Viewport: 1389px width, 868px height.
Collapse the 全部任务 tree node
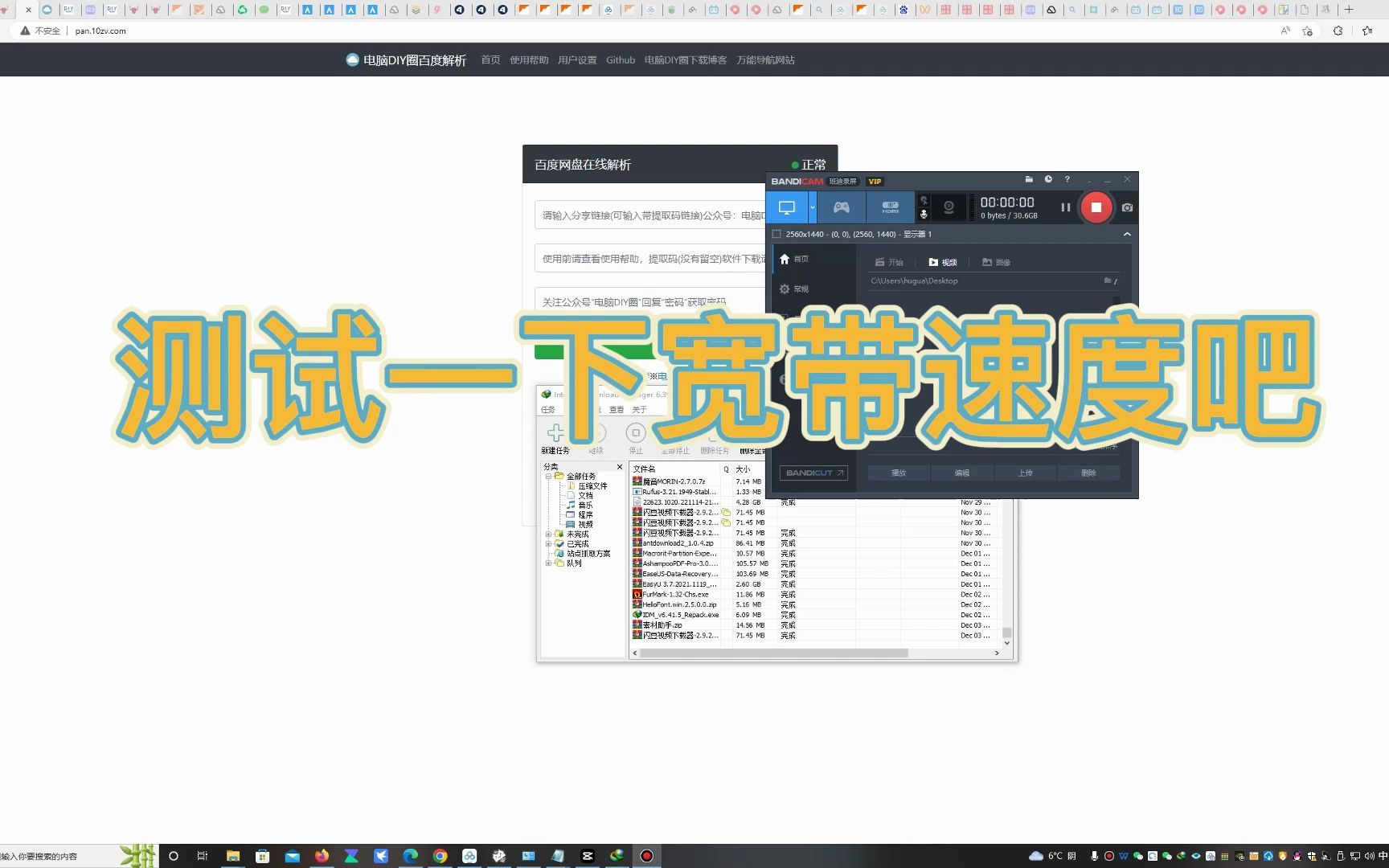tap(549, 476)
